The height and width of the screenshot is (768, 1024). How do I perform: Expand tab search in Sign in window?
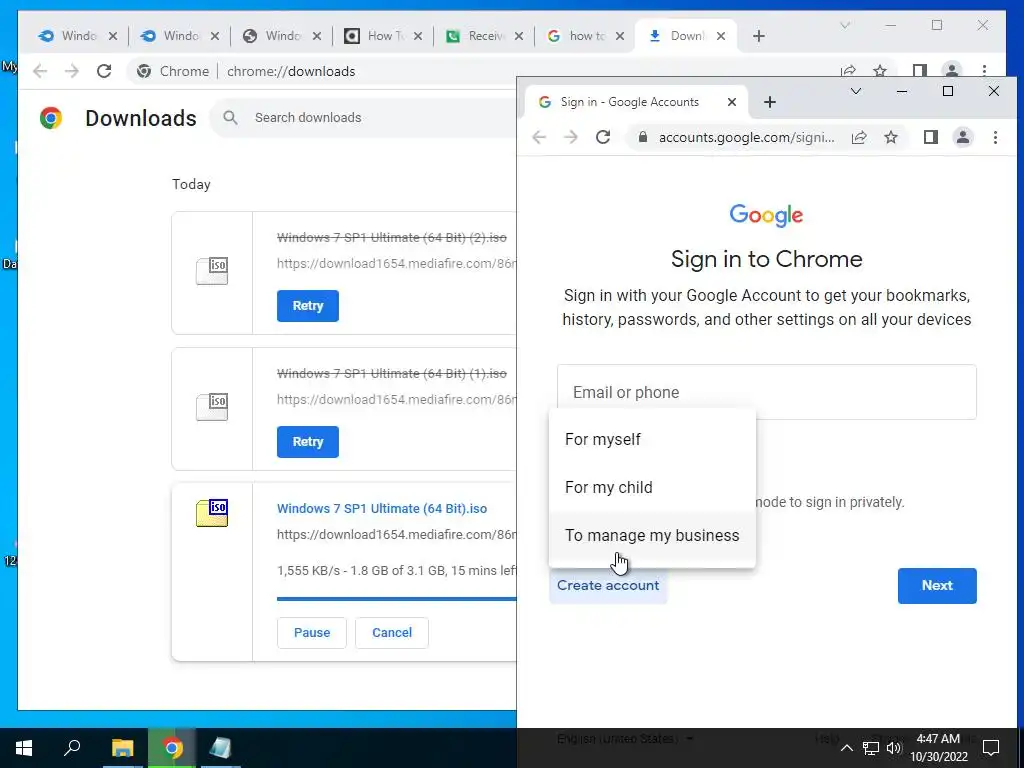856,91
